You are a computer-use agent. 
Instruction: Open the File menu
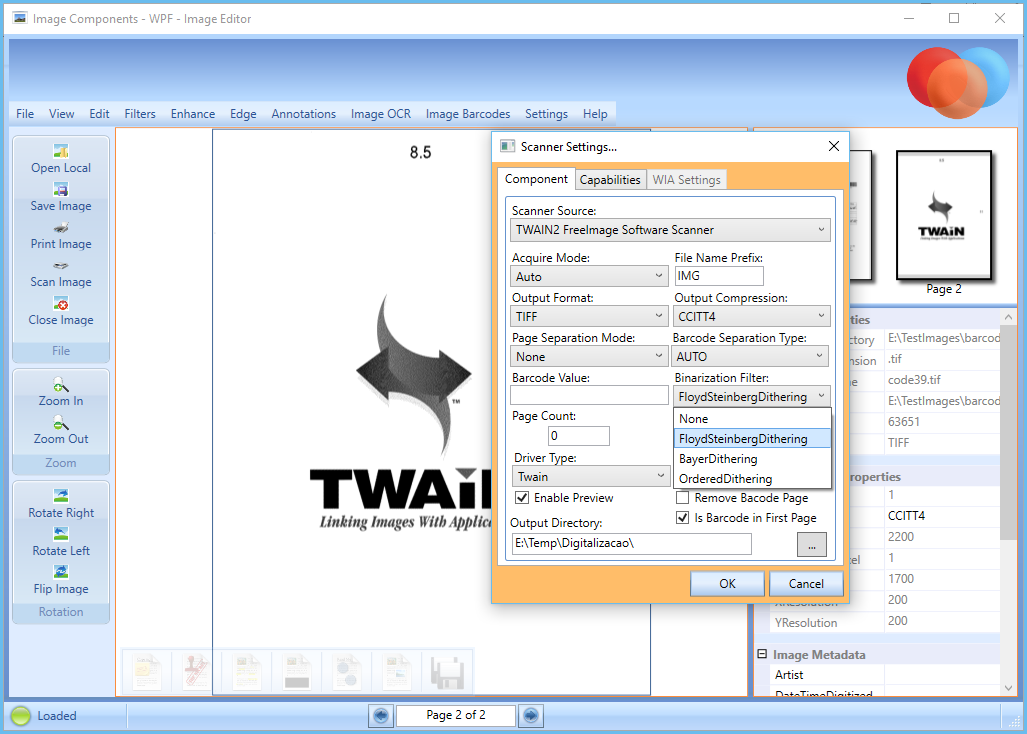[x=25, y=113]
